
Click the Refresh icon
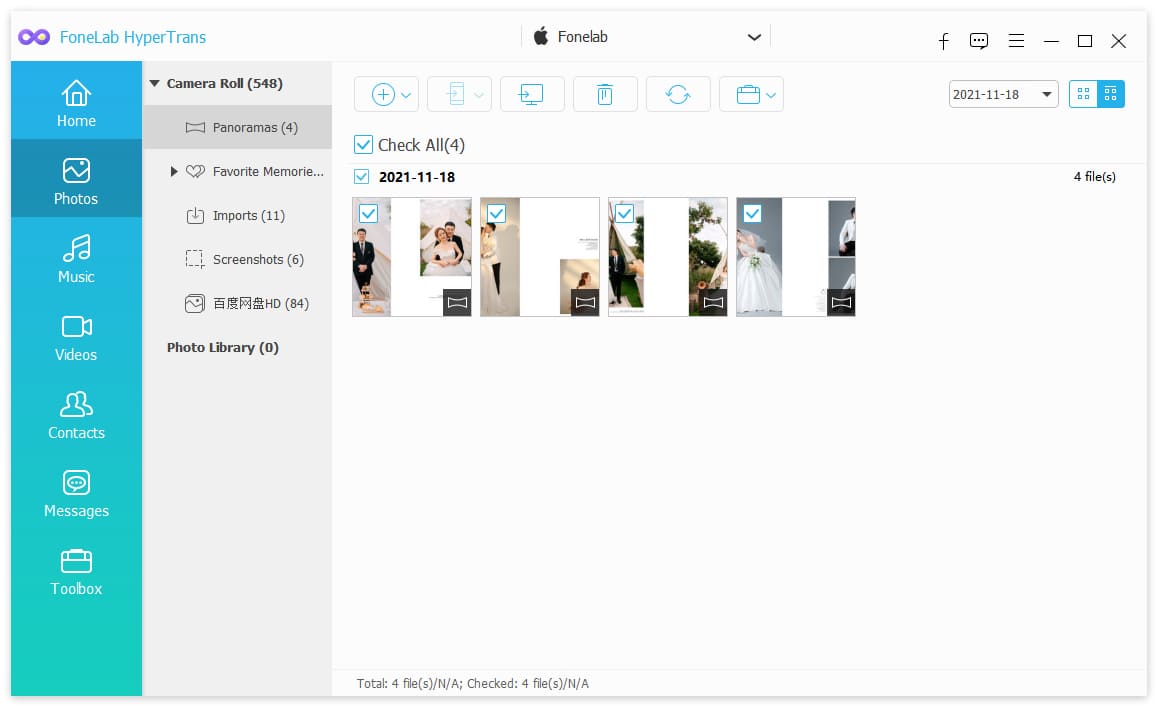coord(678,95)
